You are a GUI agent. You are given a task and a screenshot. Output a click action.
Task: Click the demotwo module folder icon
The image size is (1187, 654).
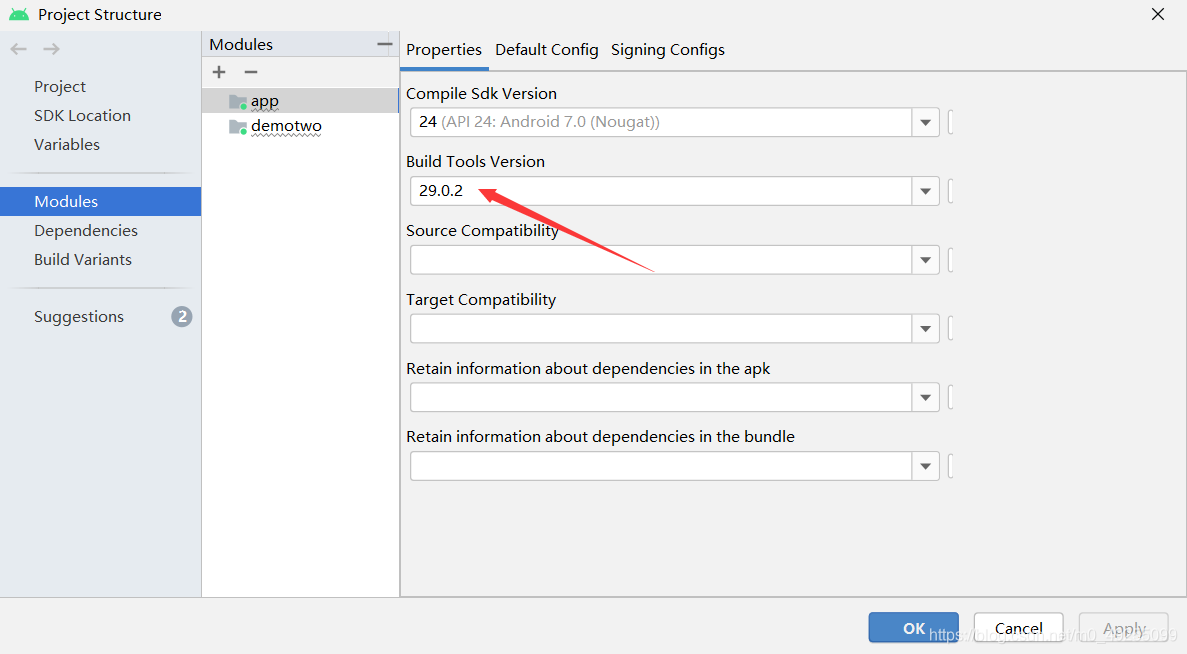tap(238, 126)
